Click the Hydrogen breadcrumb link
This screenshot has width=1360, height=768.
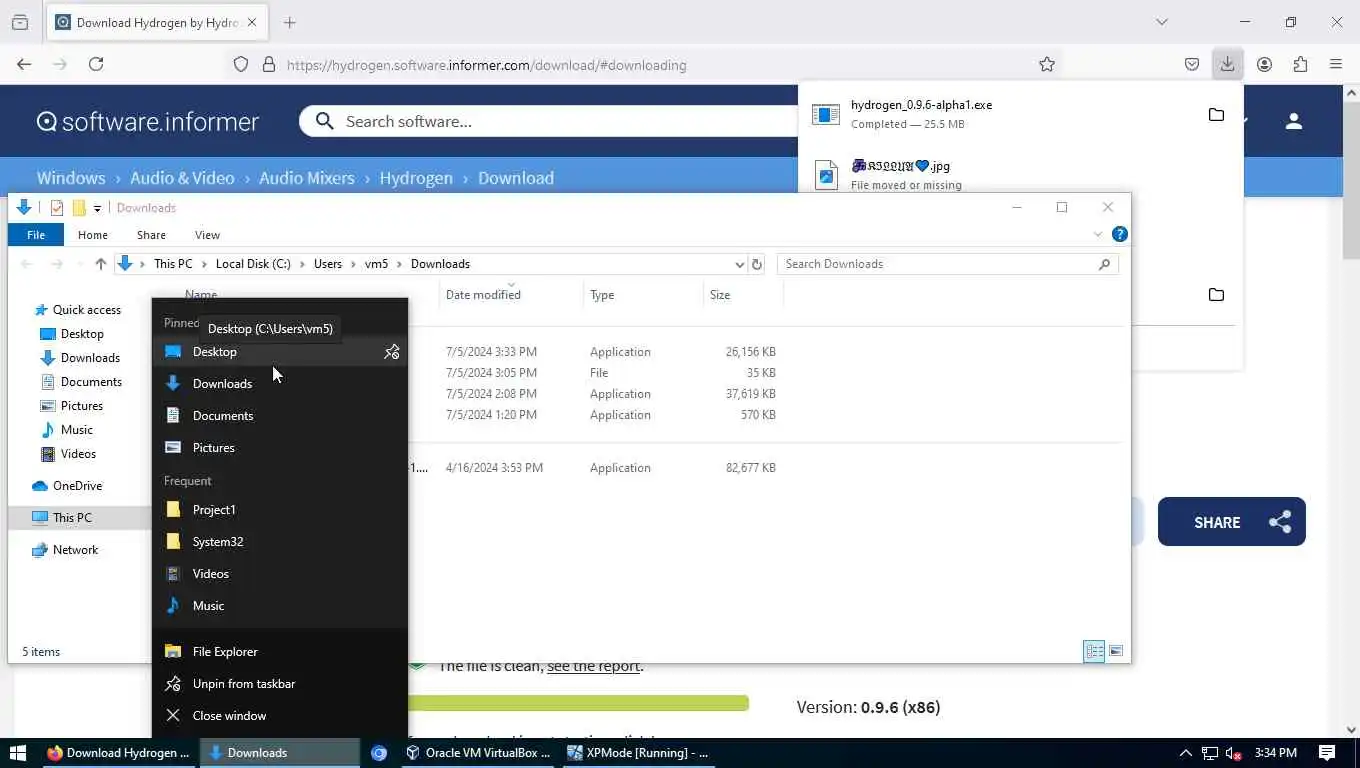click(x=416, y=178)
